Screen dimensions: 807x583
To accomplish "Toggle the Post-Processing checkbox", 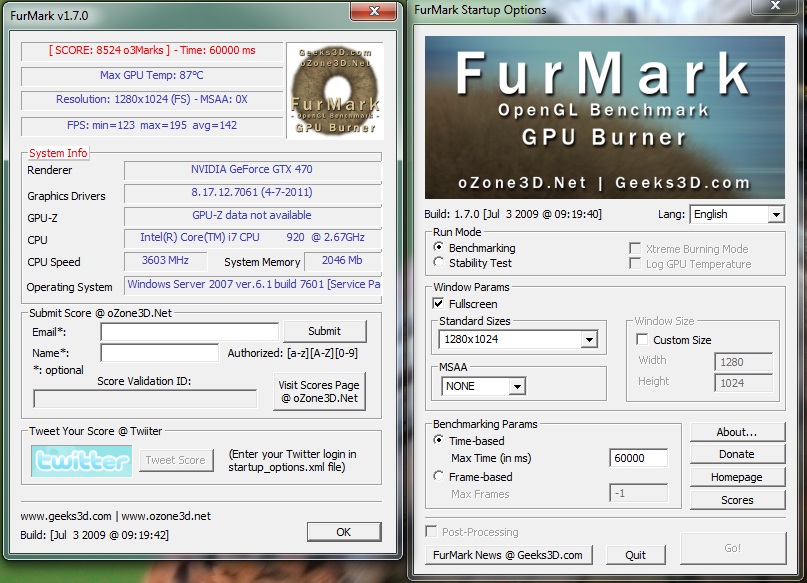I will pos(431,531).
